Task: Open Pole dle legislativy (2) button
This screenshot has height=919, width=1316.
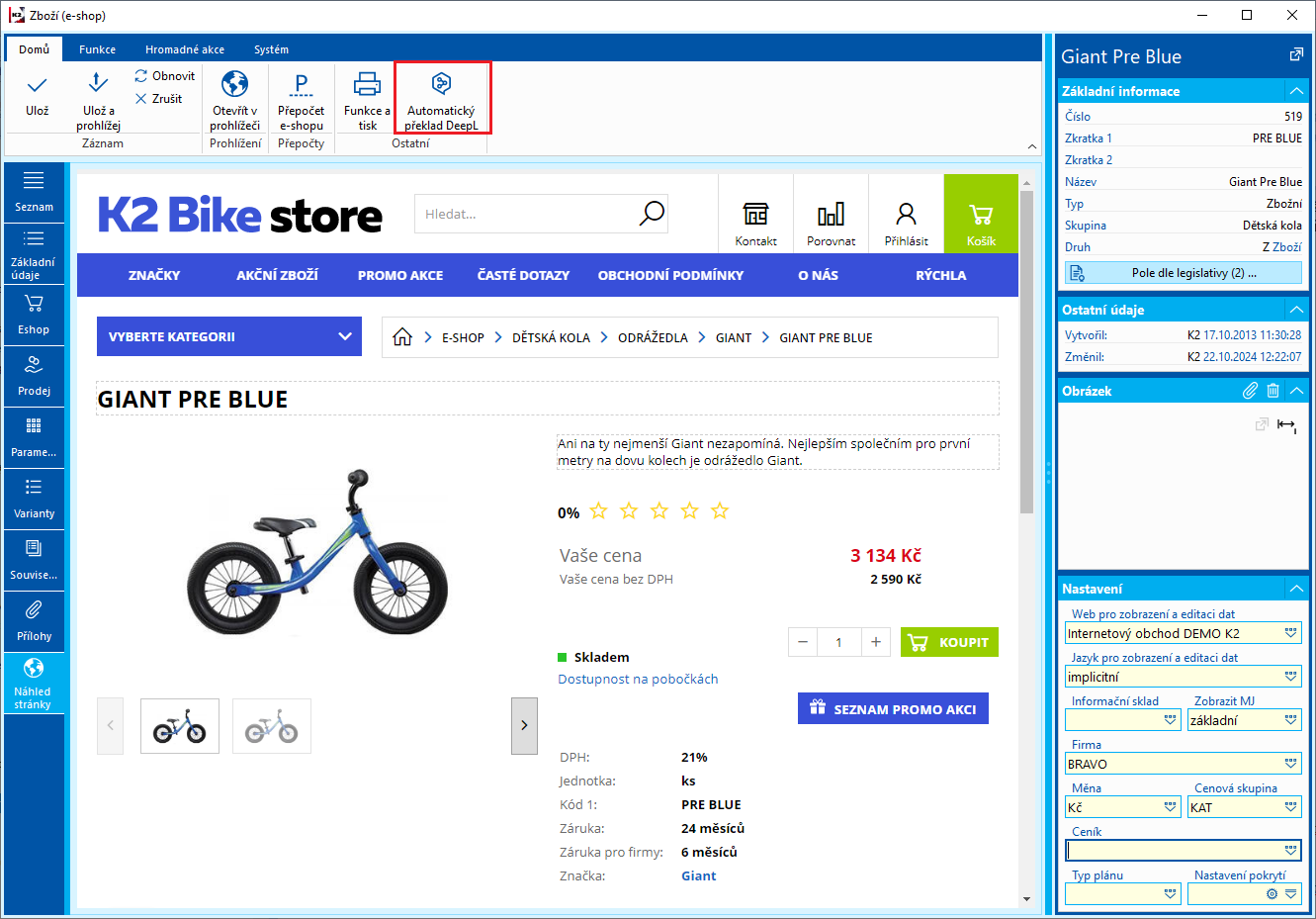Action: (1184, 272)
